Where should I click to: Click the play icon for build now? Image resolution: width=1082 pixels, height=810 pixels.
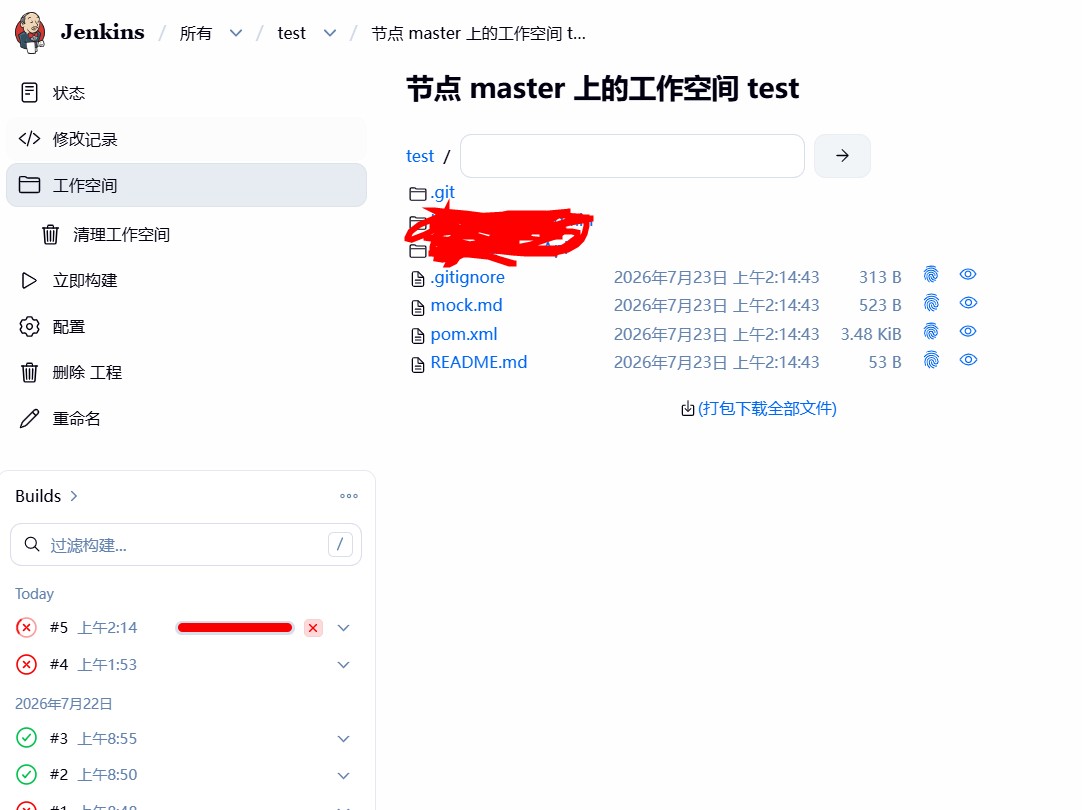(29, 280)
